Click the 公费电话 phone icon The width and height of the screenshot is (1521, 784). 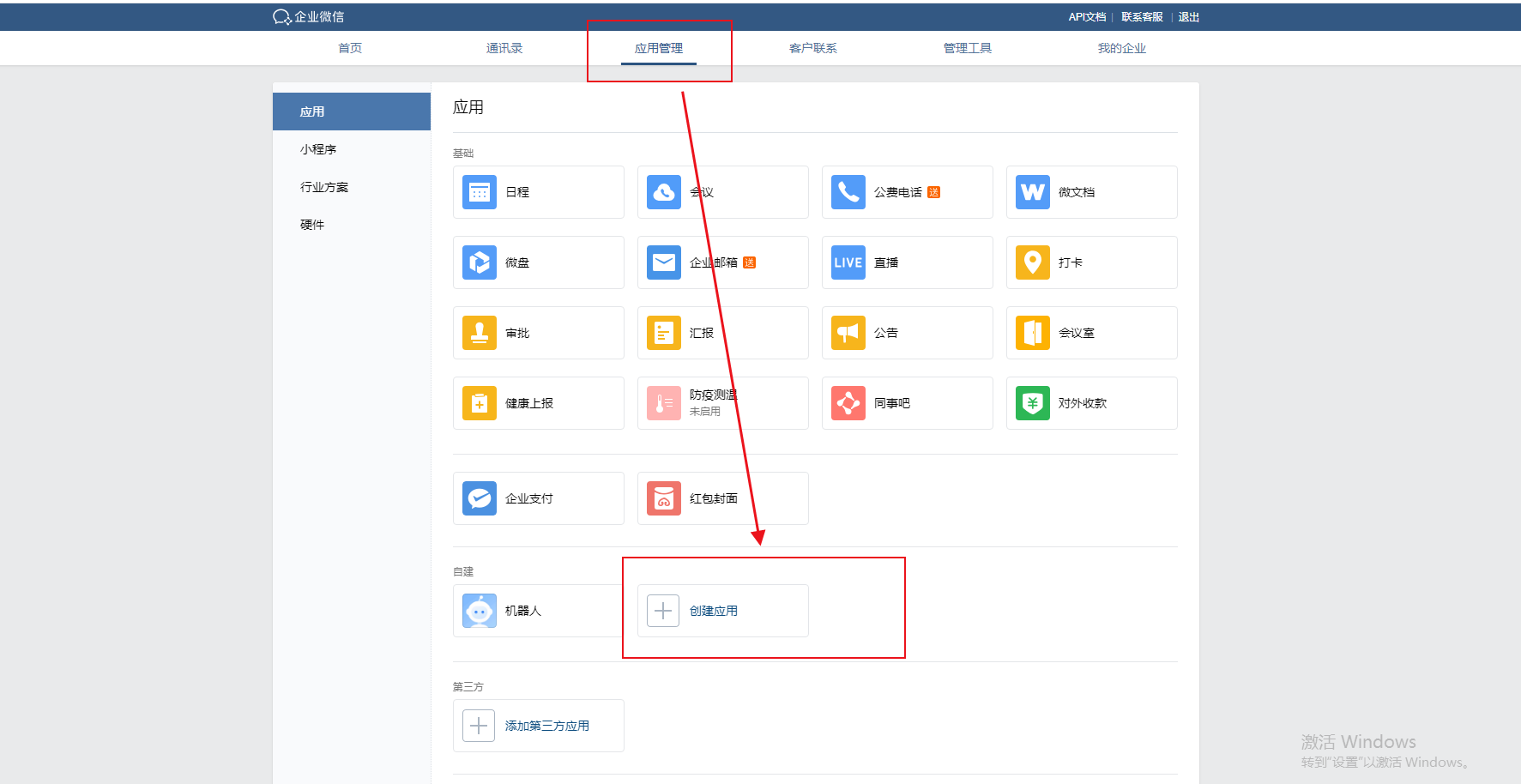848,192
